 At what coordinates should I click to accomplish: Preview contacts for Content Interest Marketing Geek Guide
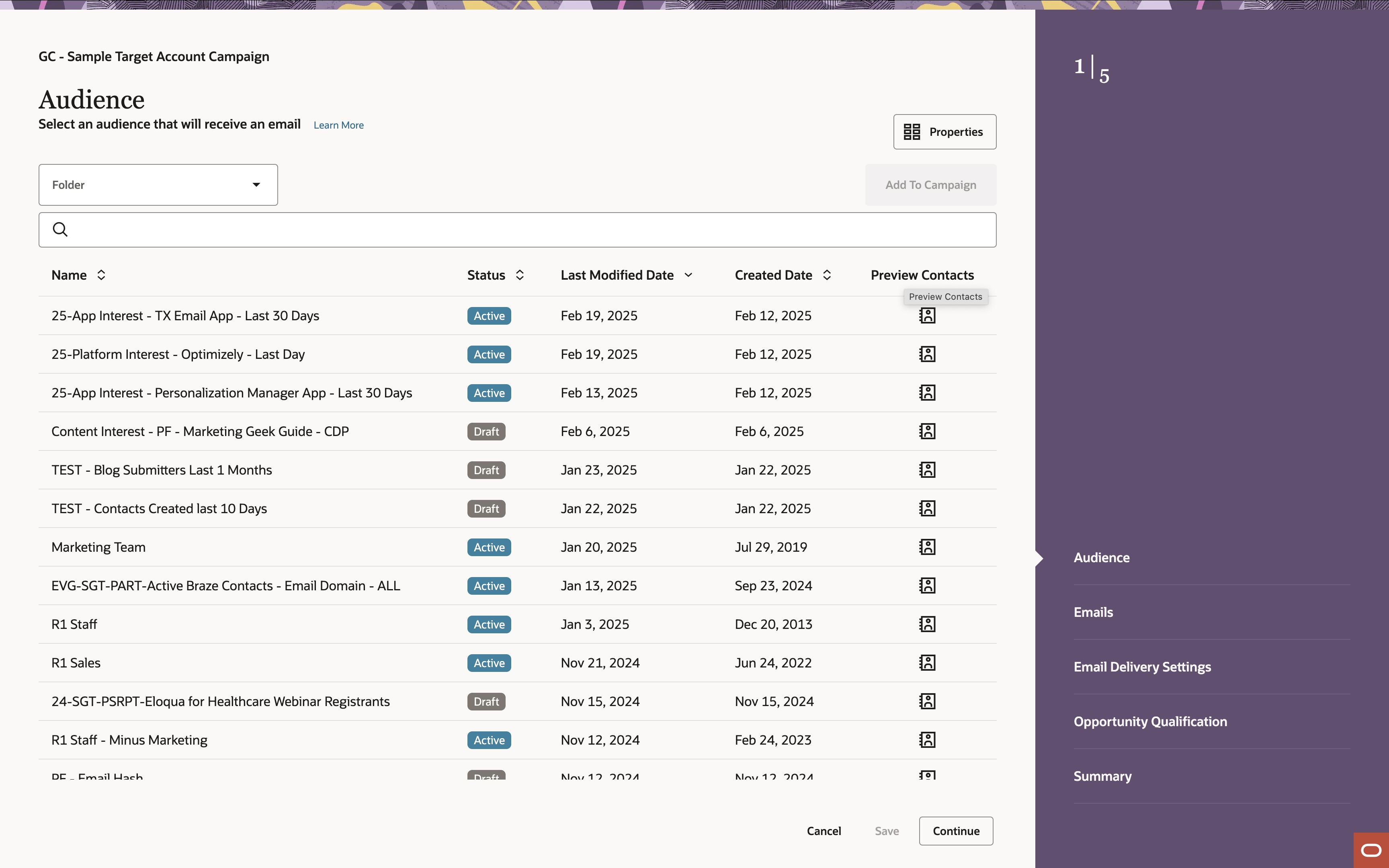pos(927,430)
